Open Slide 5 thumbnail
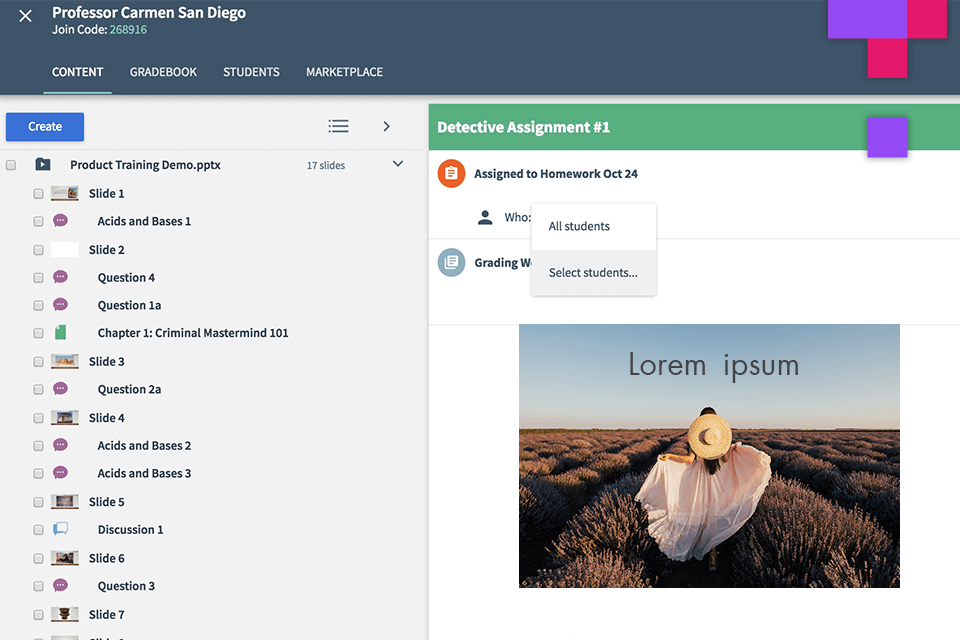 click(x=64, y=502)
